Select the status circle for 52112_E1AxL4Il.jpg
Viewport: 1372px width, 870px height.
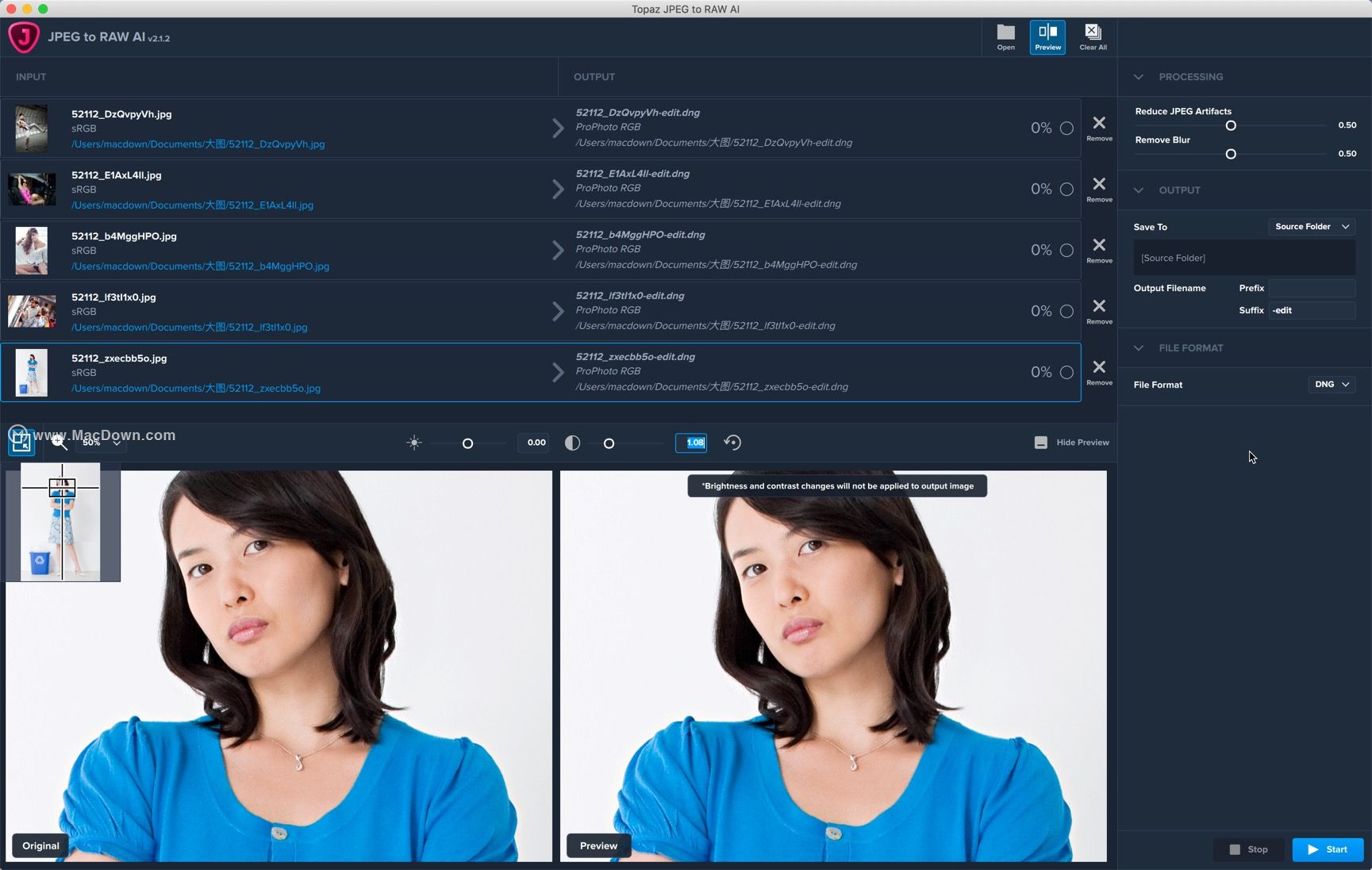[x=1066, y=190]
